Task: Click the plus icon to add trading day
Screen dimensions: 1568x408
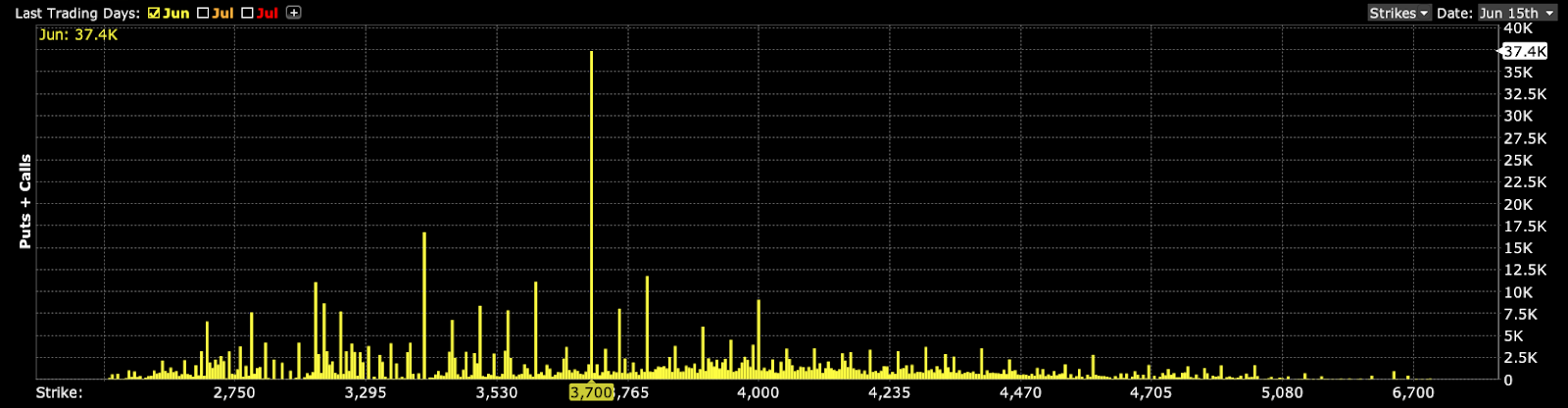Action: [293, 13]
